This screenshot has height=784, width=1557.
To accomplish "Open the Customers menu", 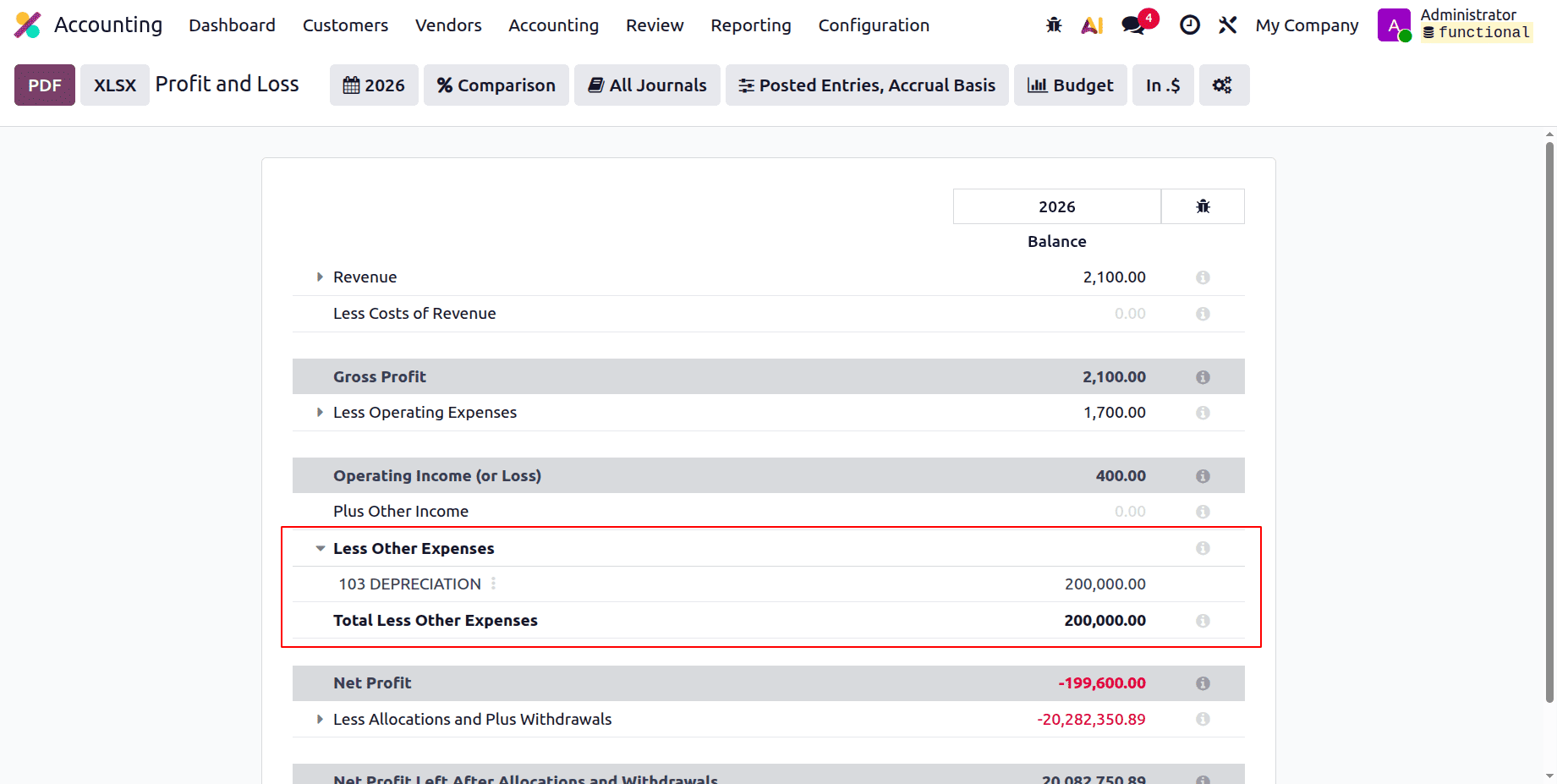I will (345, 25).
